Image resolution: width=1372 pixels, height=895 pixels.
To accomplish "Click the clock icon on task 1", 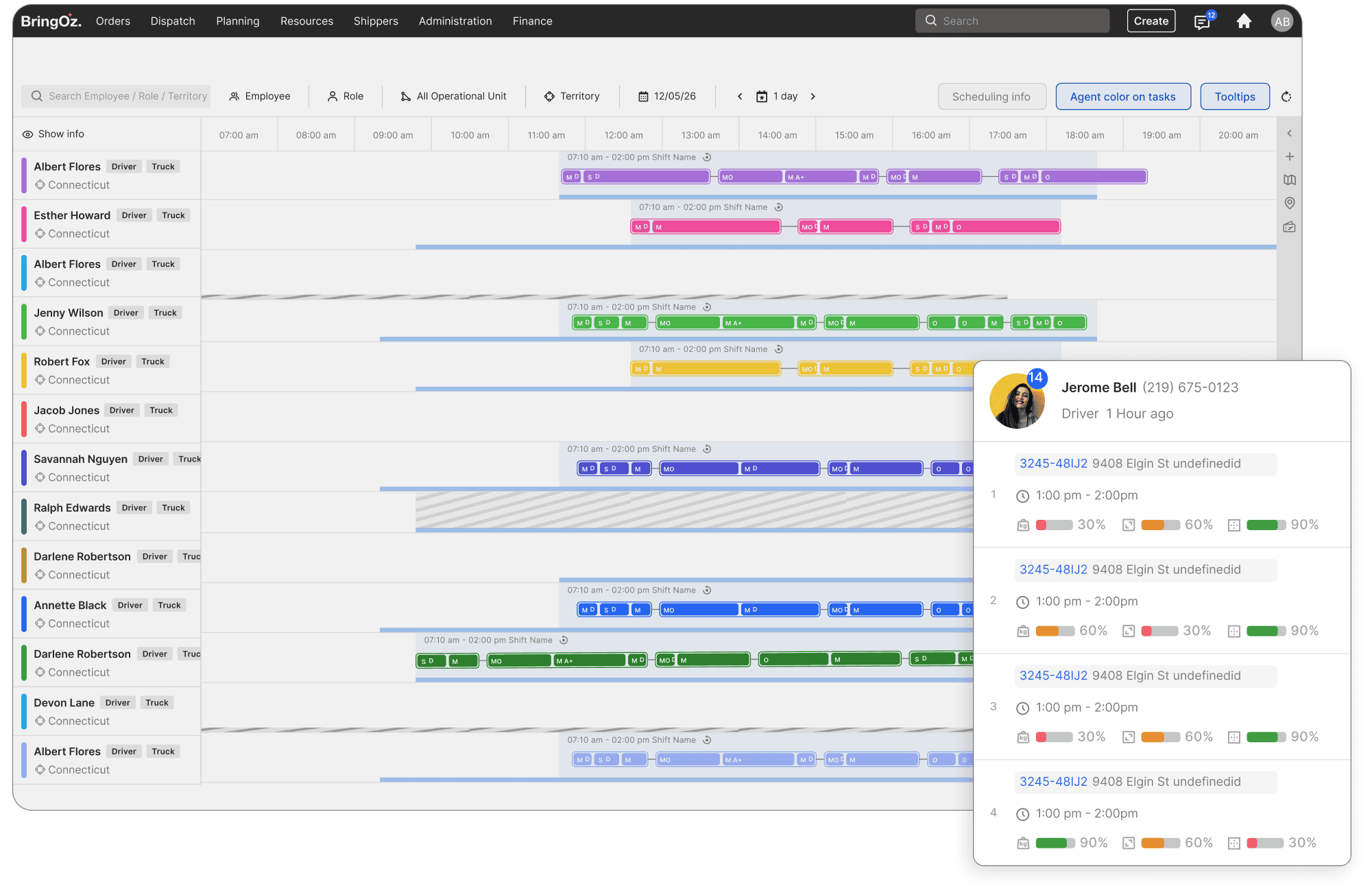I will click(x=1022, y=496).
